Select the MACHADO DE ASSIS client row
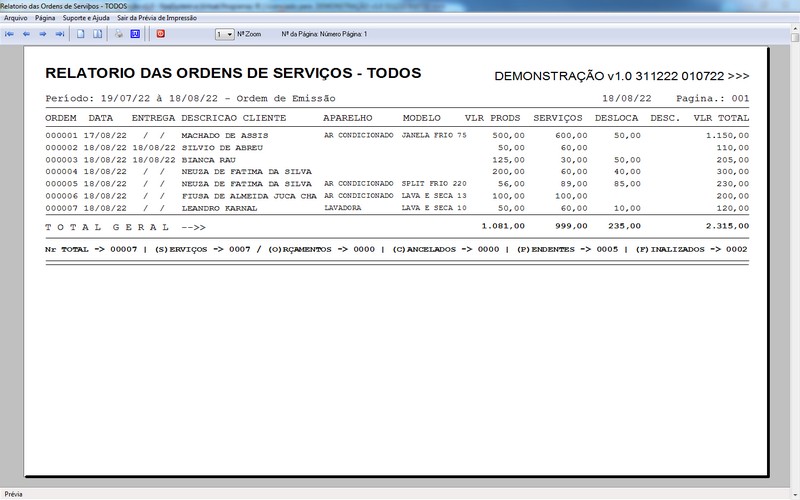The height and width of the screenshot is (500, 800). pos(397,136)
